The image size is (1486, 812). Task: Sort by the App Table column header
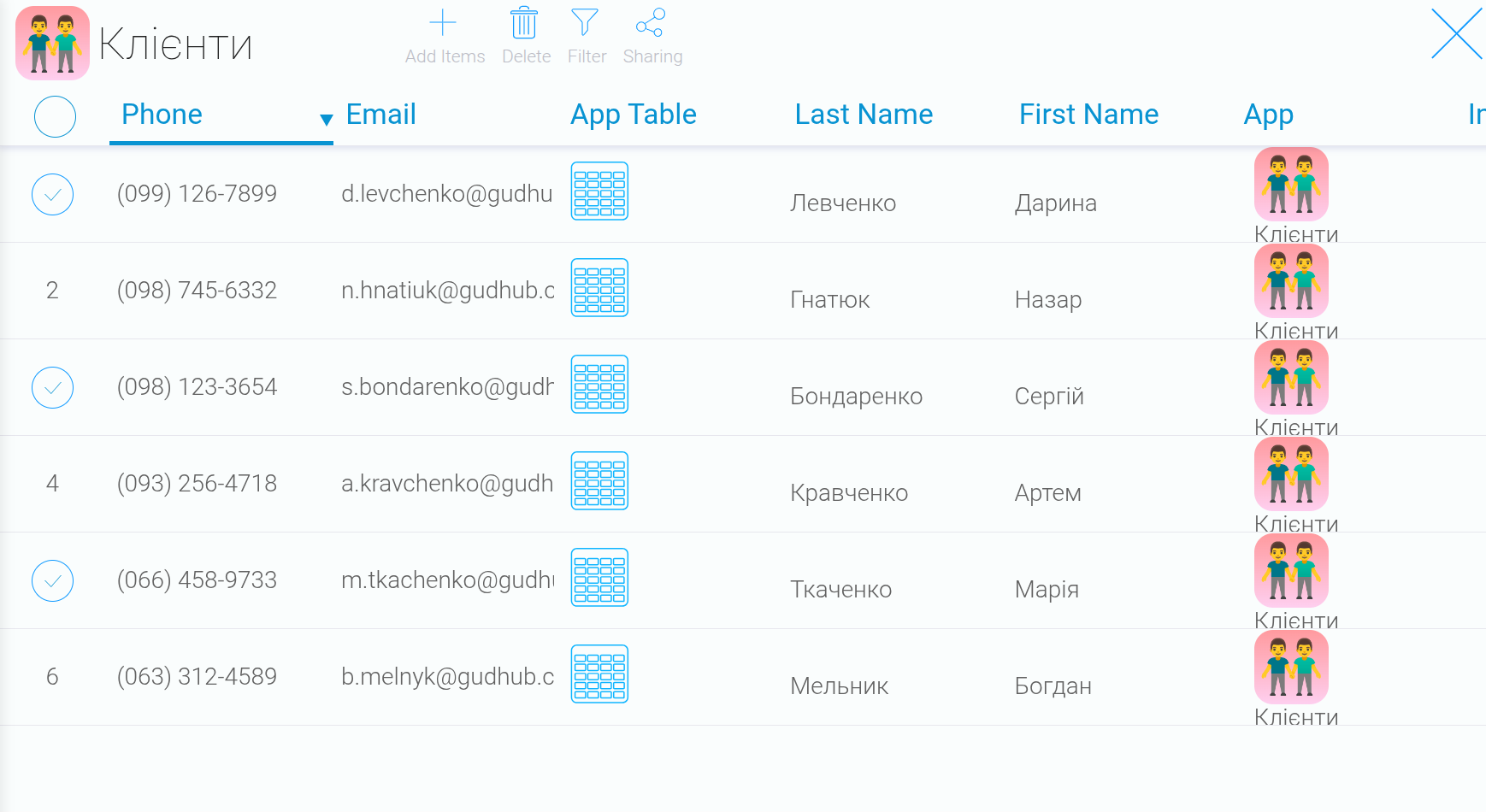coord(633,115)
